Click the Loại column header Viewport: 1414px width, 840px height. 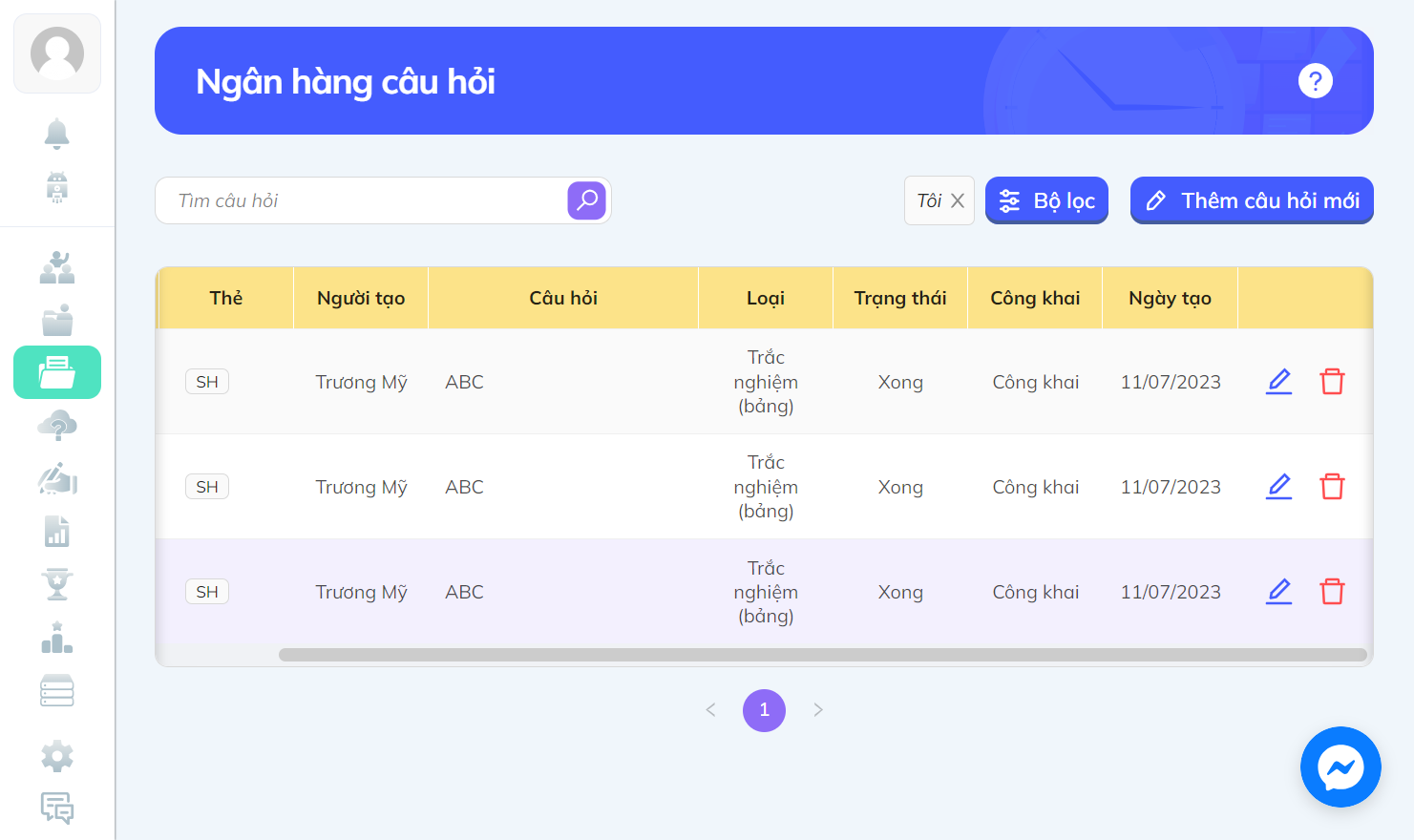tap(766, 298)
